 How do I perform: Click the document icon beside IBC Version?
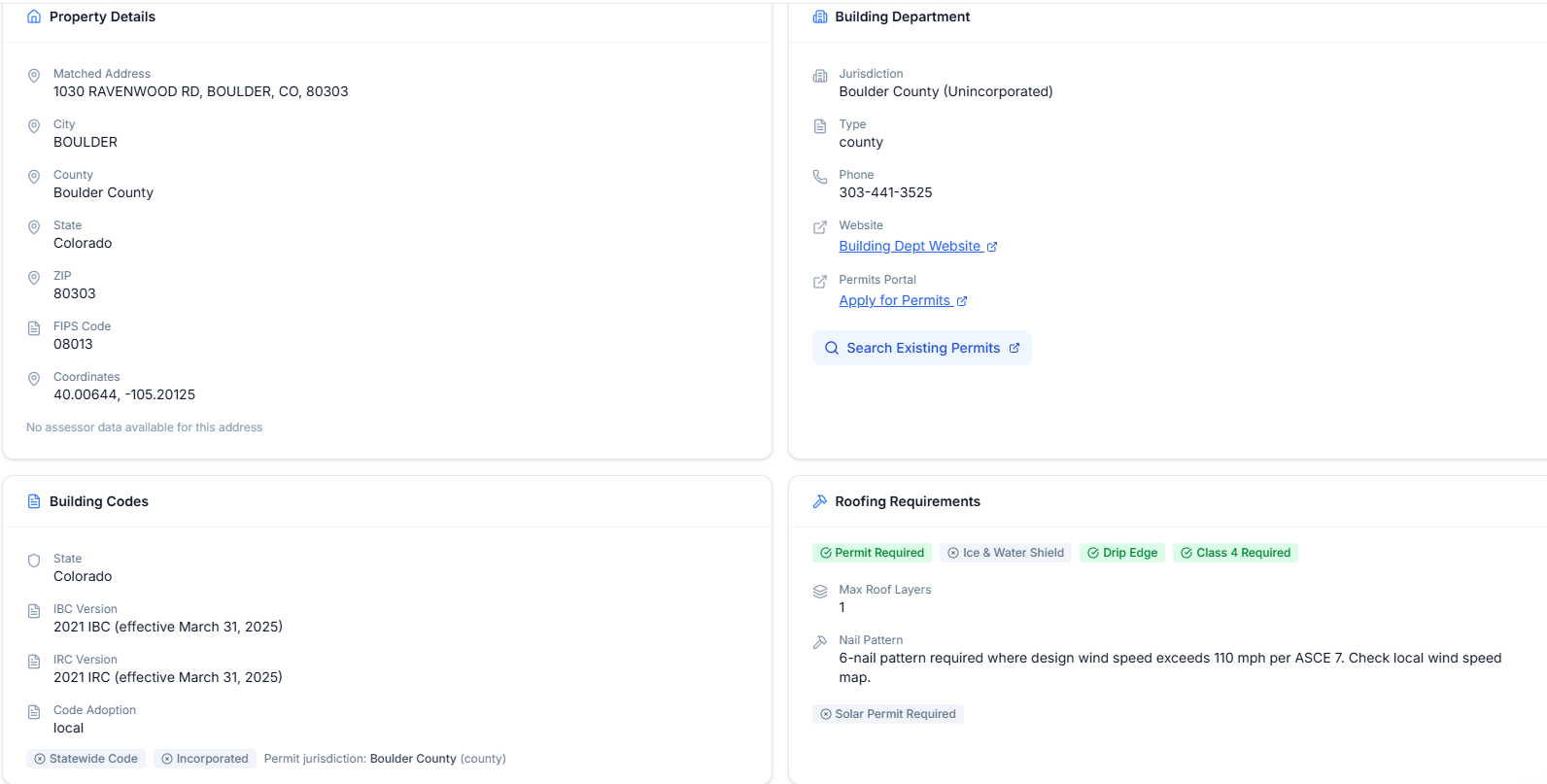34,611
